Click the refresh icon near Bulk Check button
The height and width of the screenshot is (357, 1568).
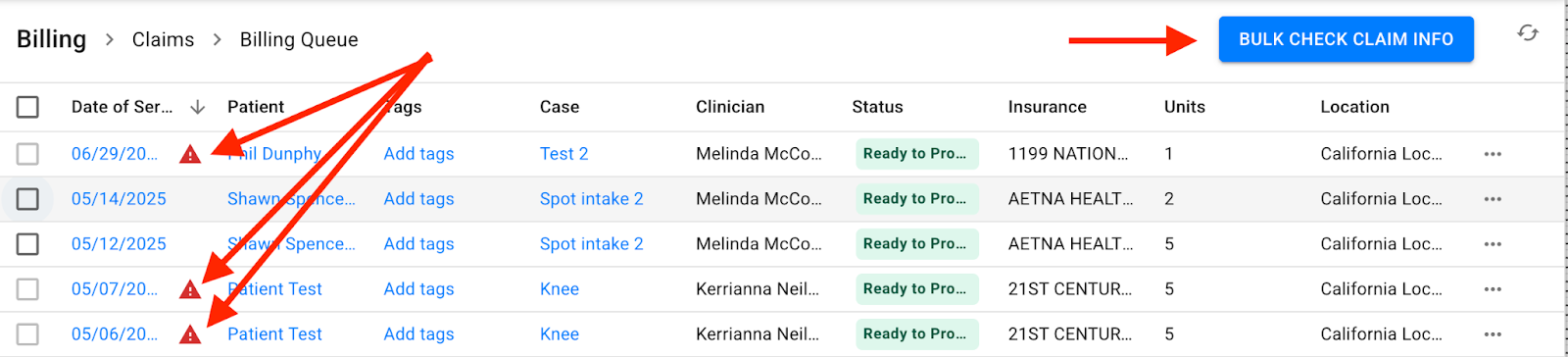pyautogui.click(x=1528, y=33)
